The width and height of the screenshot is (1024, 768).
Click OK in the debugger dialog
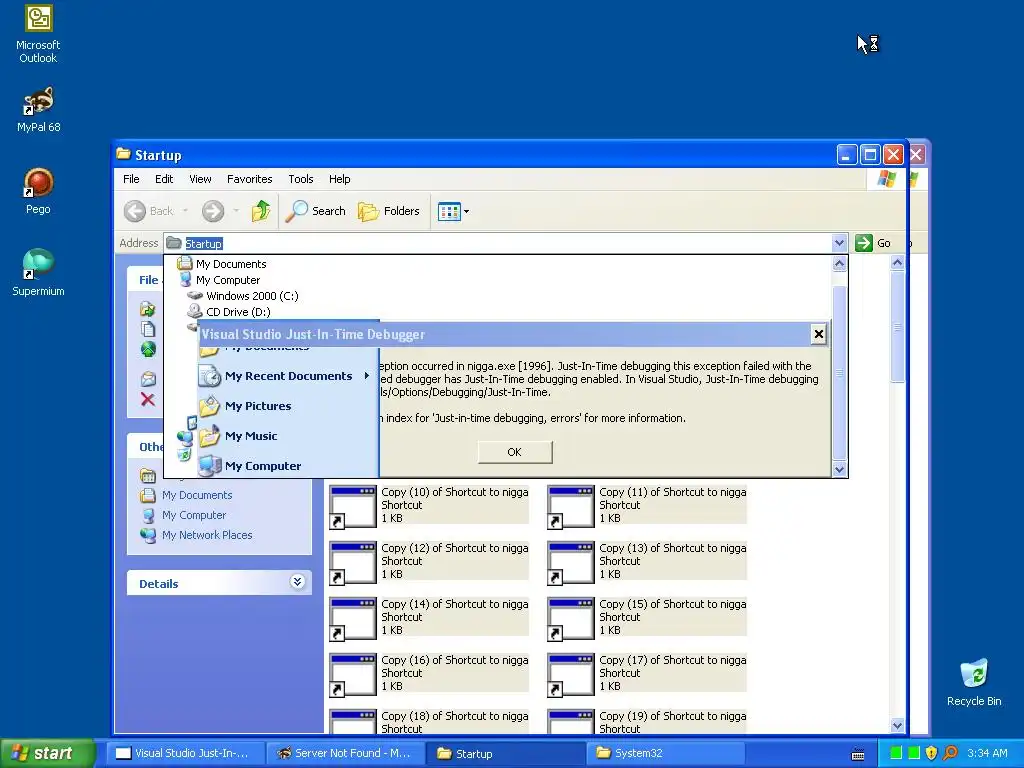click(x=515, y=452)
